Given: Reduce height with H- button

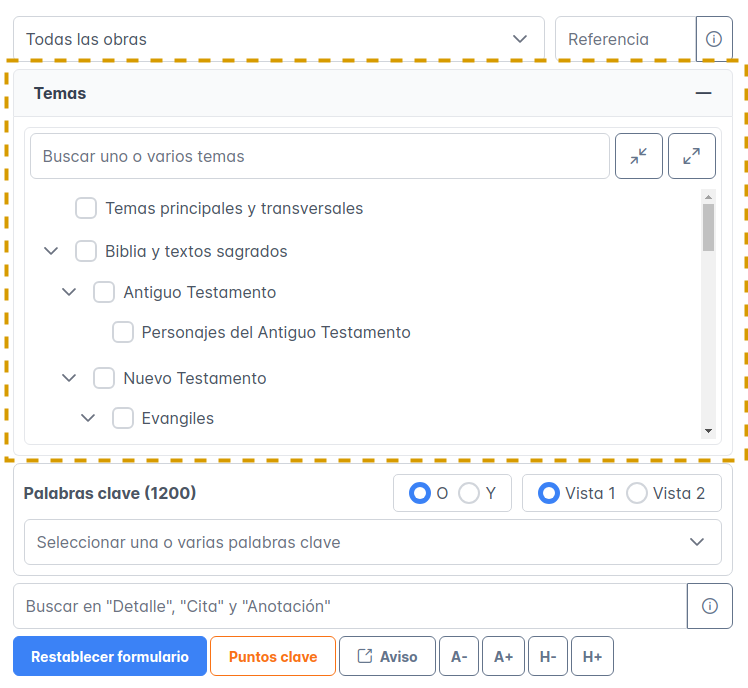Looking at the screenshot, I should coord(548,656).
